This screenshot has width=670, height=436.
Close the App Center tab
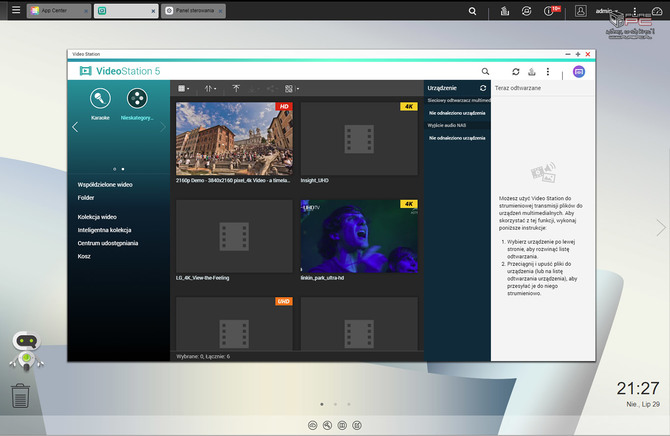[x=86, y=12]
